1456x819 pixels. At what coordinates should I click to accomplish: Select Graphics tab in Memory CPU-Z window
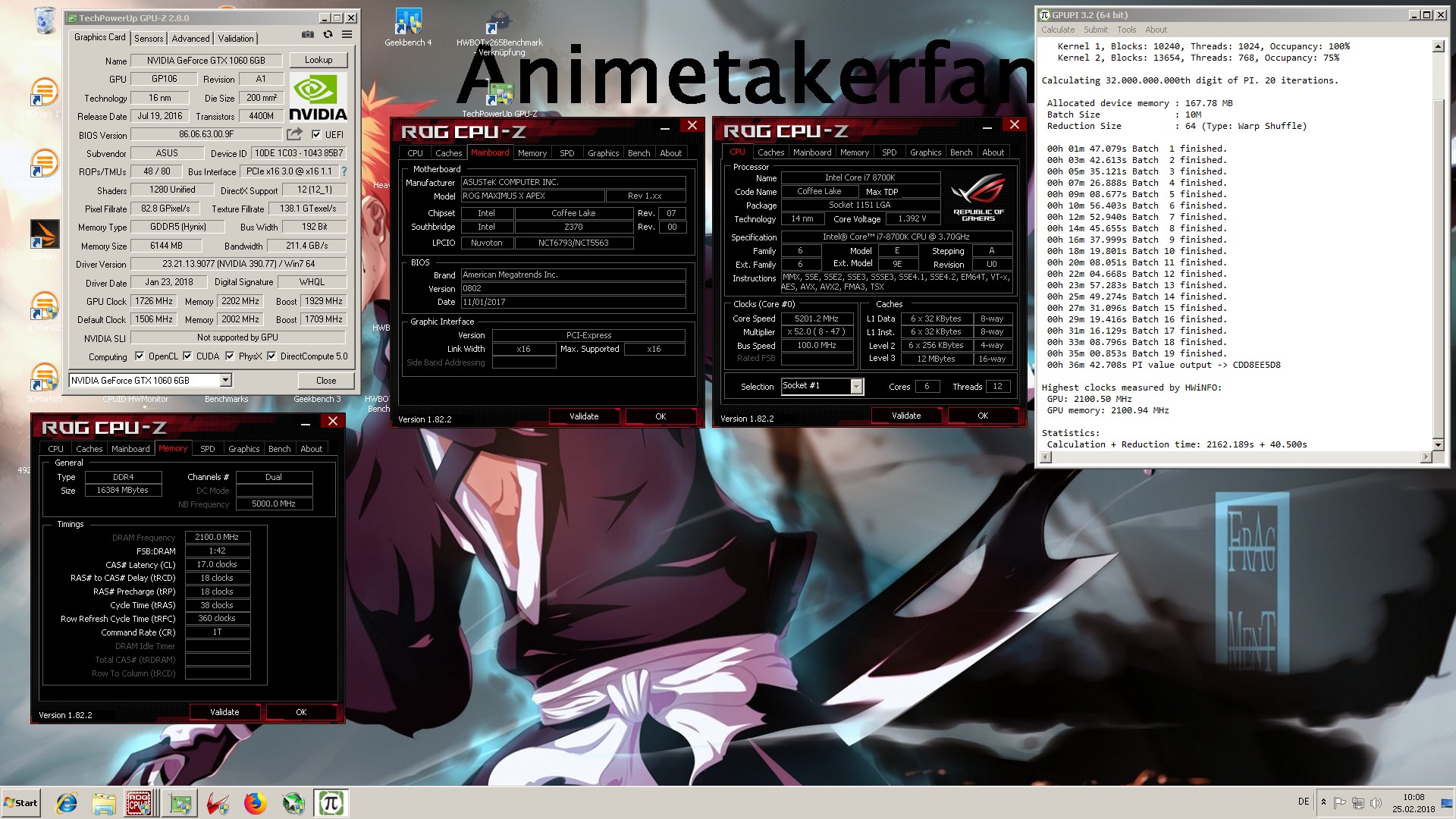tap(243, 449)
